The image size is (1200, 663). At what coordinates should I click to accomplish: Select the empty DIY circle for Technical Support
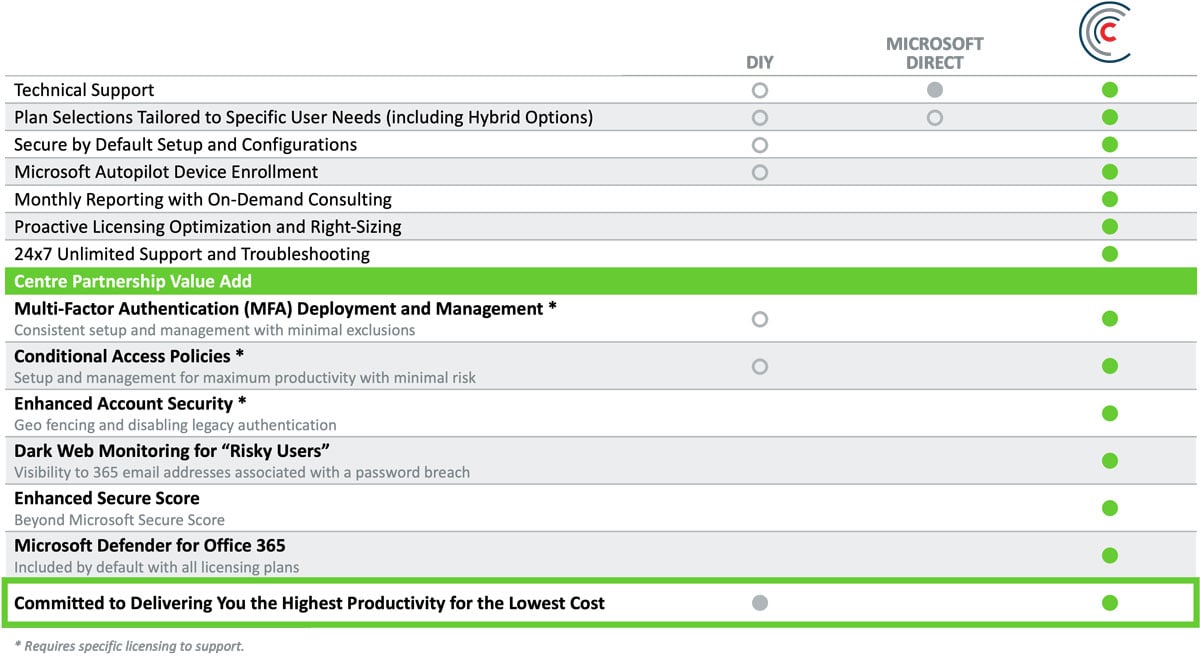tap(760, 89)
